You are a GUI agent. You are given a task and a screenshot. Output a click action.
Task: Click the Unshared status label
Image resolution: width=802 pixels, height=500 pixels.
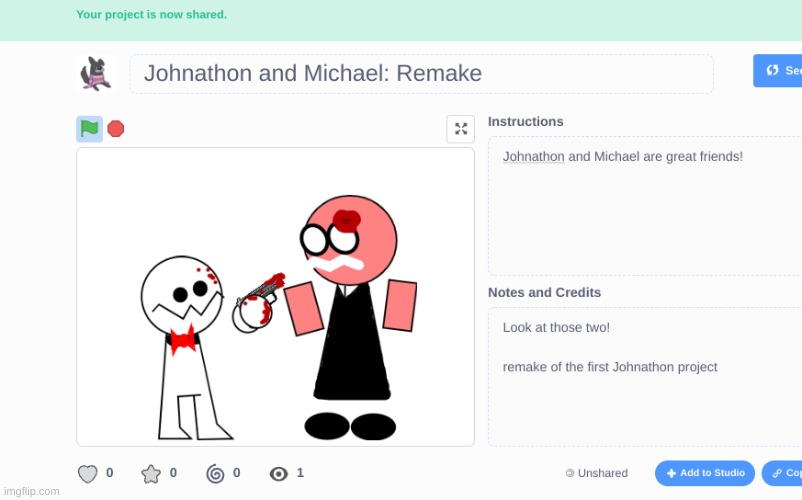tap(597, 474)
